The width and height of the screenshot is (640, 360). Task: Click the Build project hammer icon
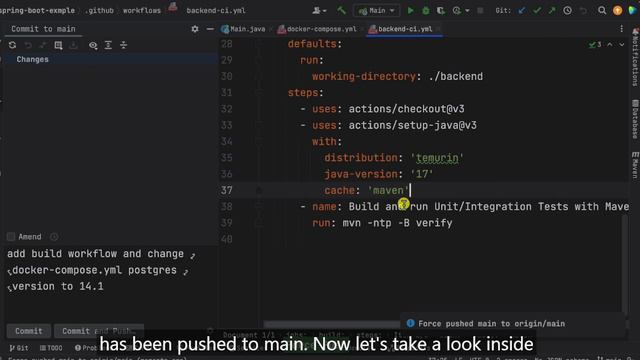tap(341, 10)
